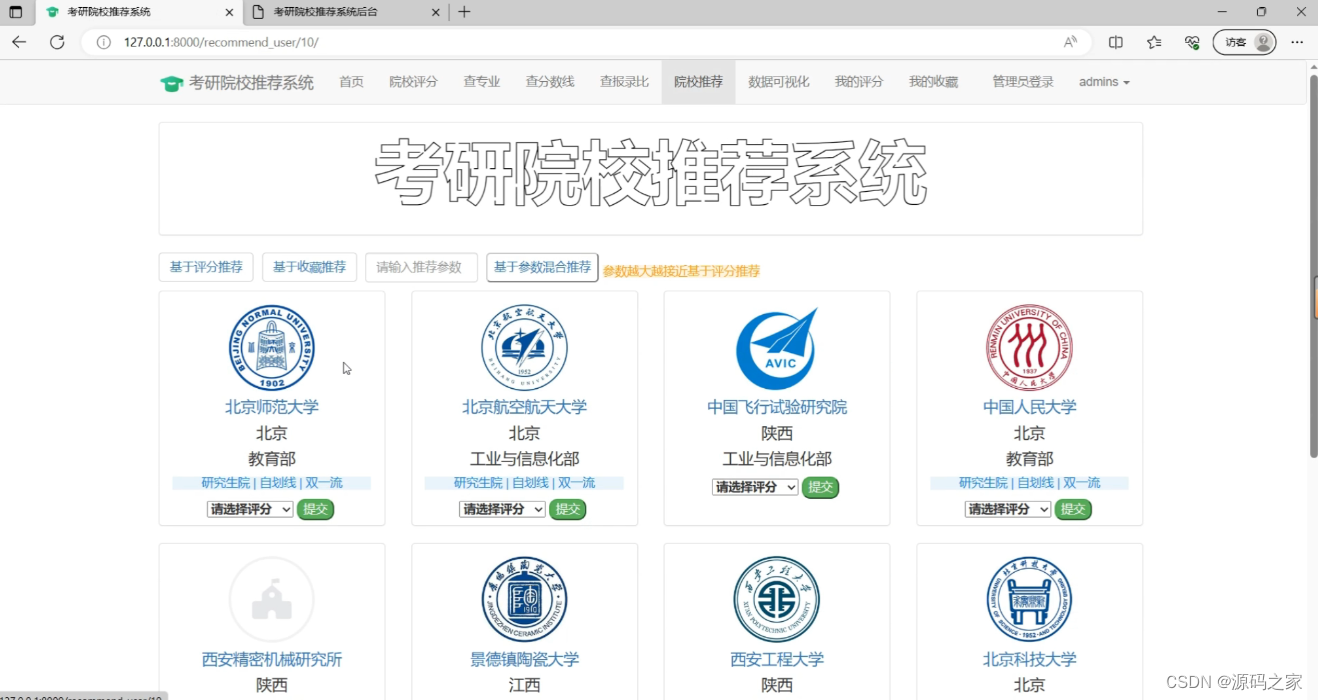The width and height of the screenshot is (1318, 700).
Task: Submit rating for 北京航空航天大学
Action: [568, 509]
